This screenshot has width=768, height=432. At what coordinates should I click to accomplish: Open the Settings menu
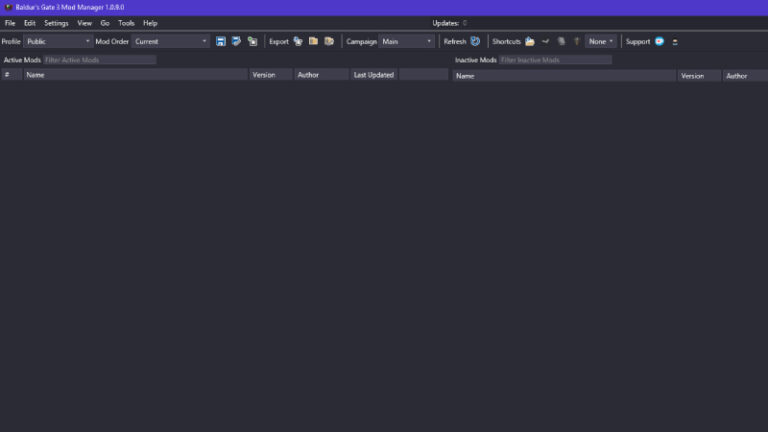[x=56, y=22]
